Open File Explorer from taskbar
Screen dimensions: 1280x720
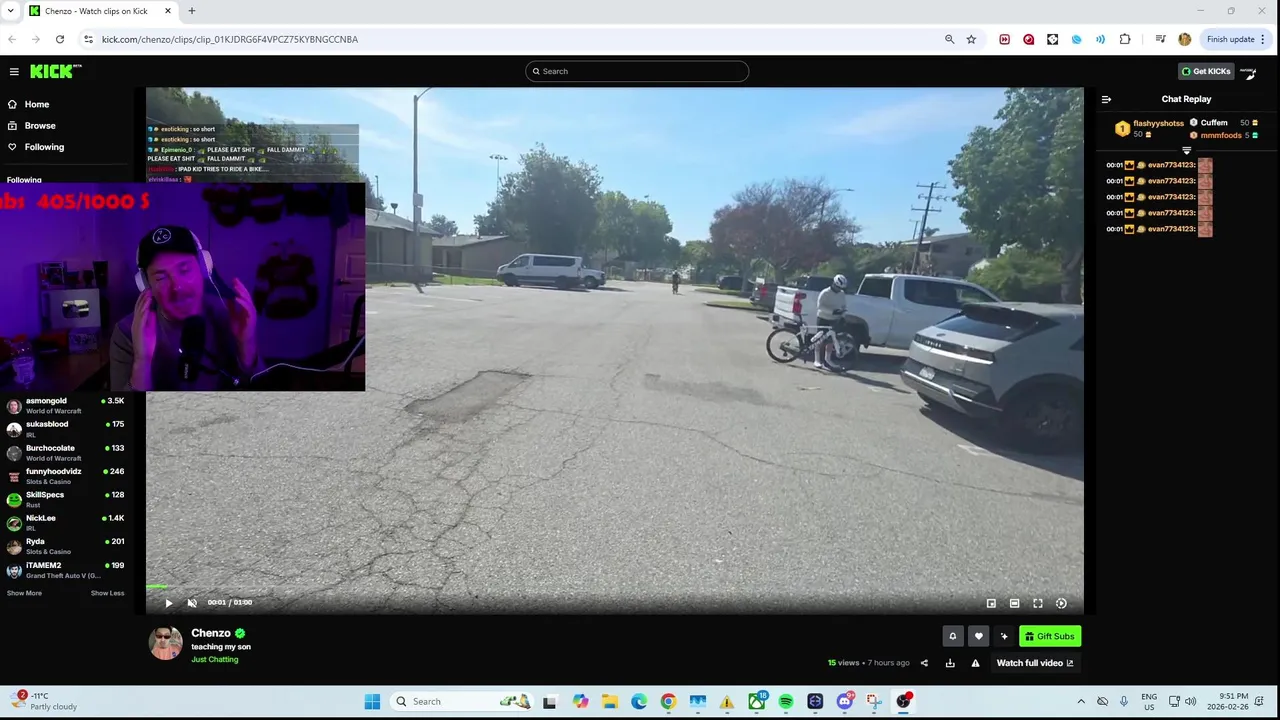[610, 701]
